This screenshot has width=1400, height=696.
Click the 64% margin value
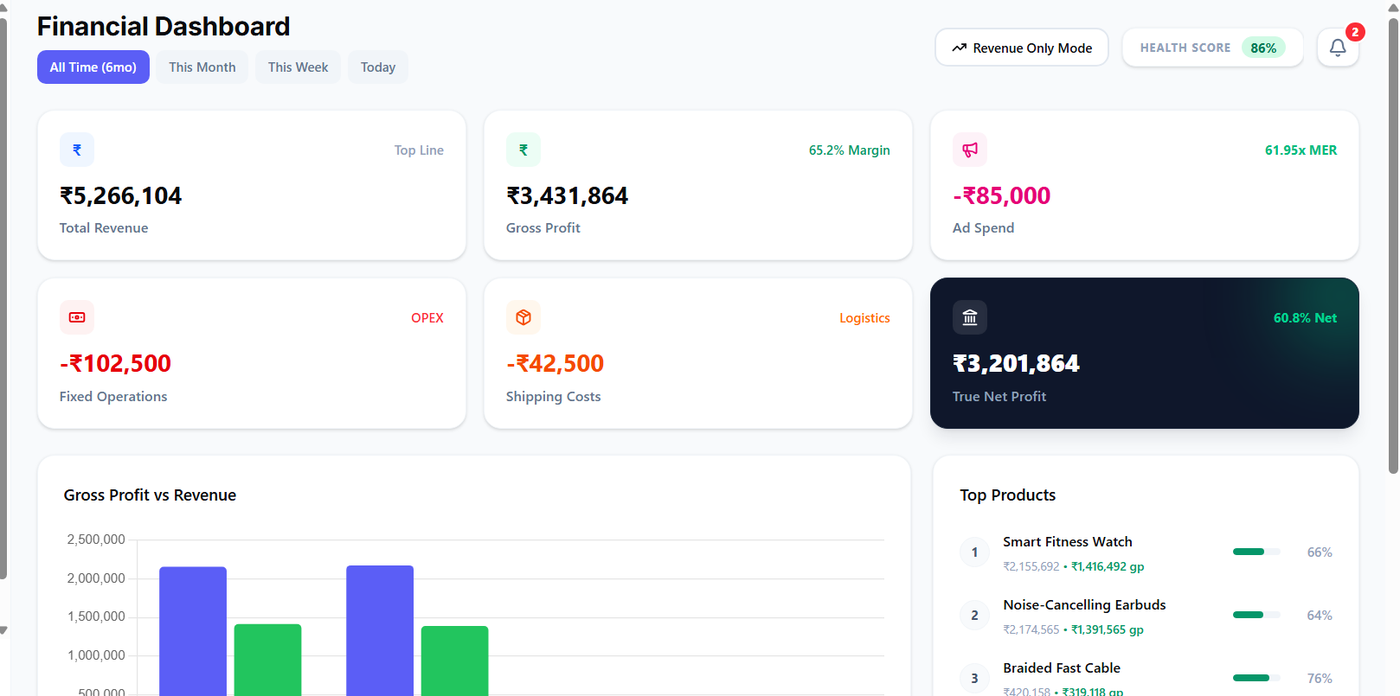(1320, 615)
